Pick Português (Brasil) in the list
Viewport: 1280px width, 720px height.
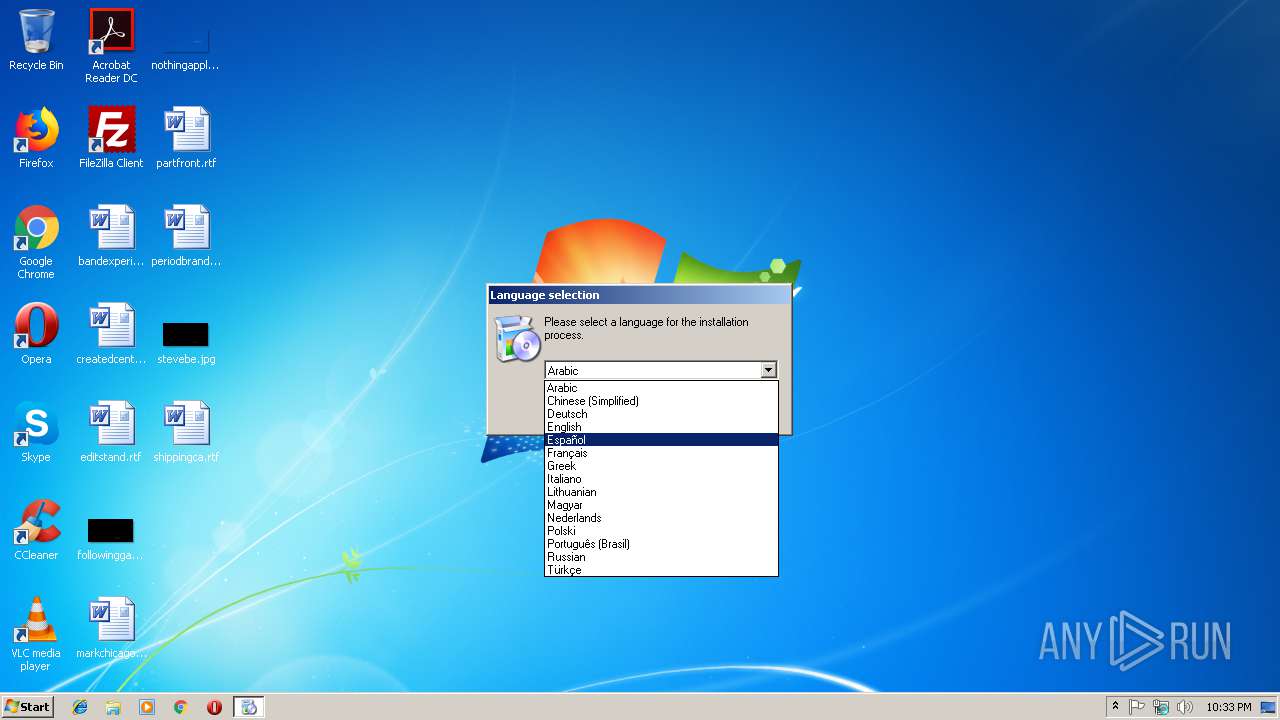coord(661,544)
